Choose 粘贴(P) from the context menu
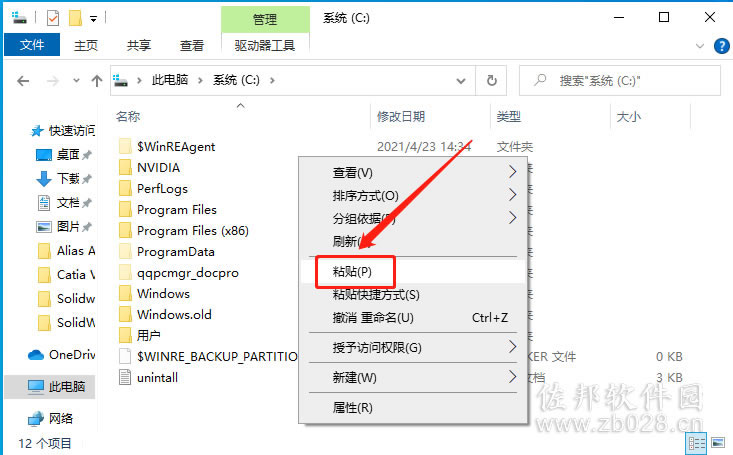 [413, 272]
